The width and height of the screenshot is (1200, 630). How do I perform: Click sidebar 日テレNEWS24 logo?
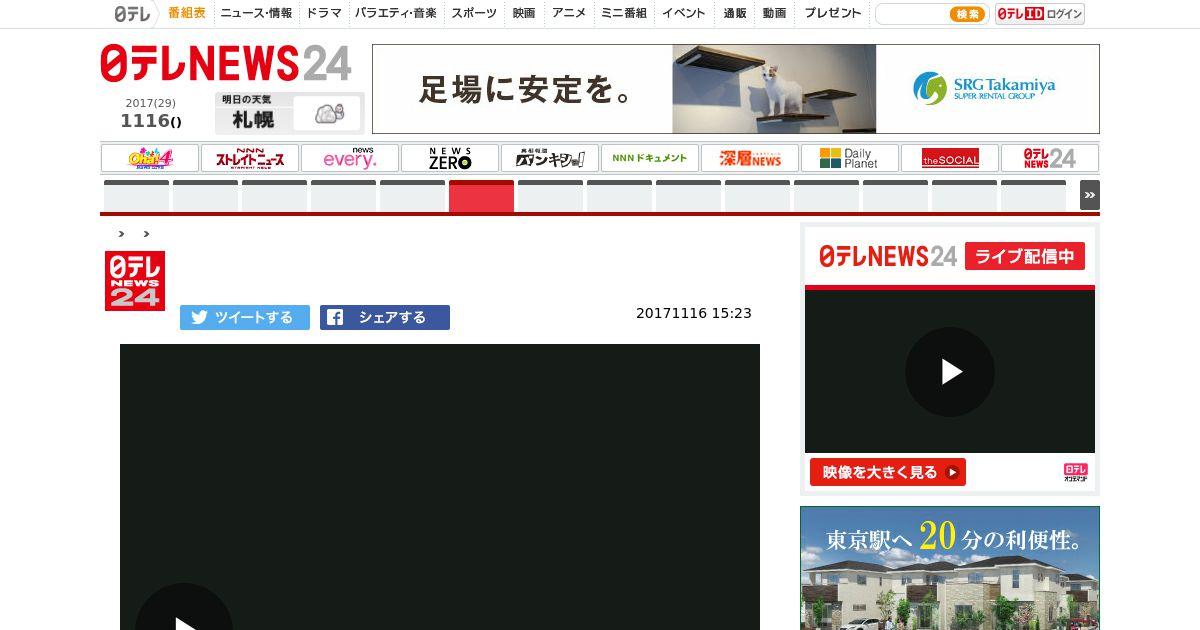click(888, 256)
